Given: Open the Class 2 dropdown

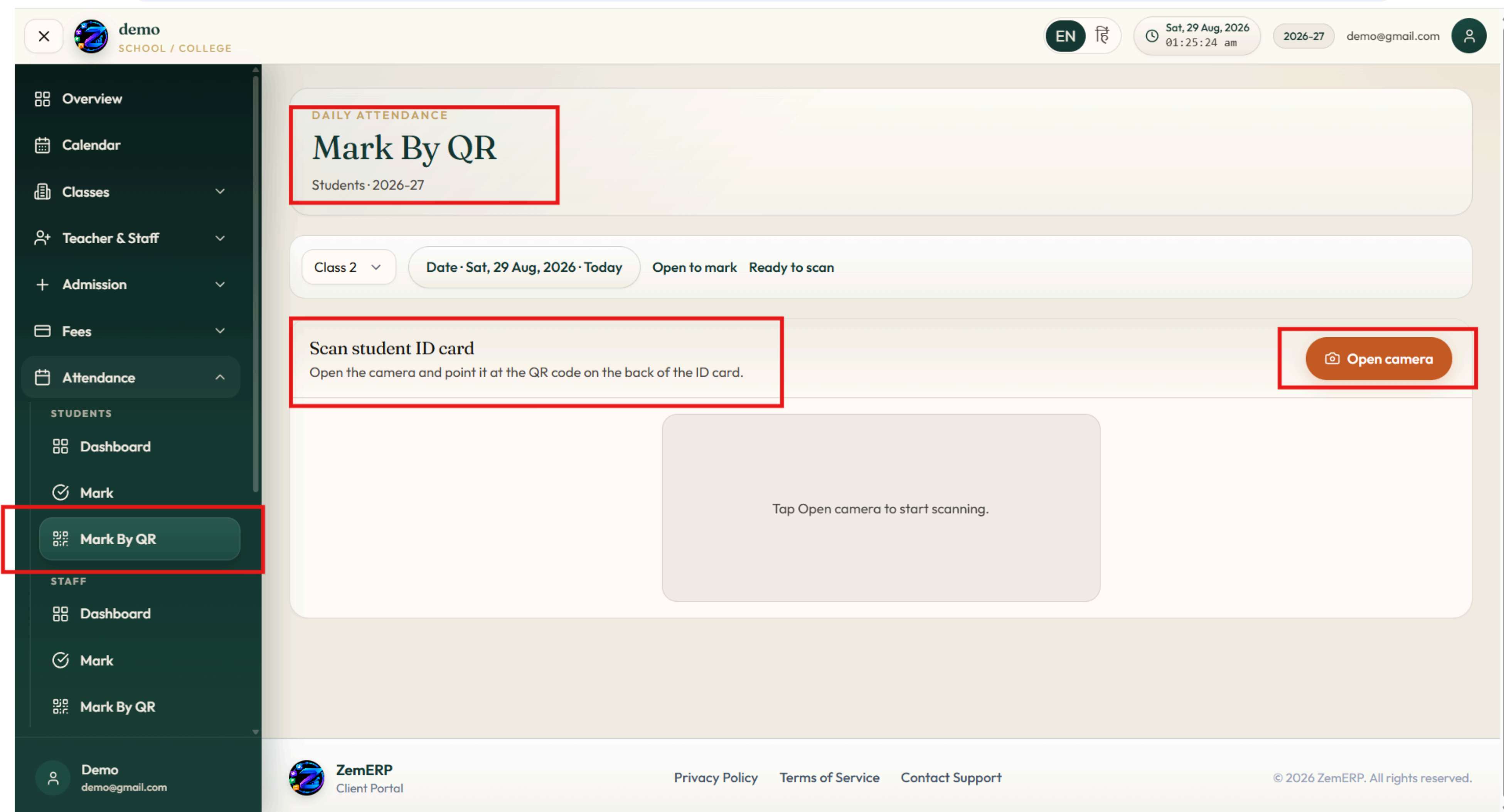Looking at the screenshot, I should click(x=349, y=267).
